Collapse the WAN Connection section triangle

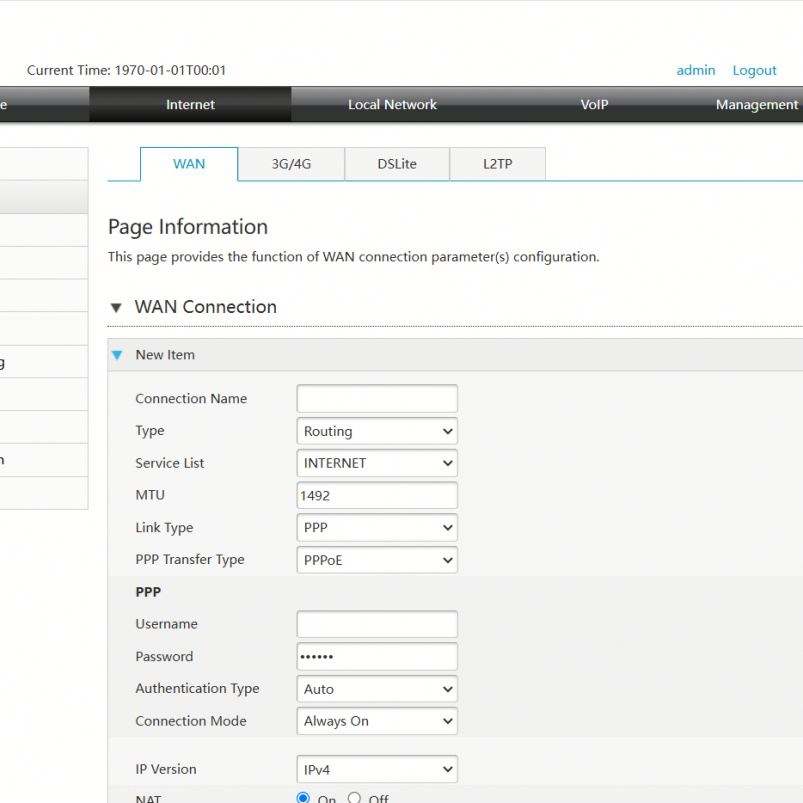pos(117,308)
